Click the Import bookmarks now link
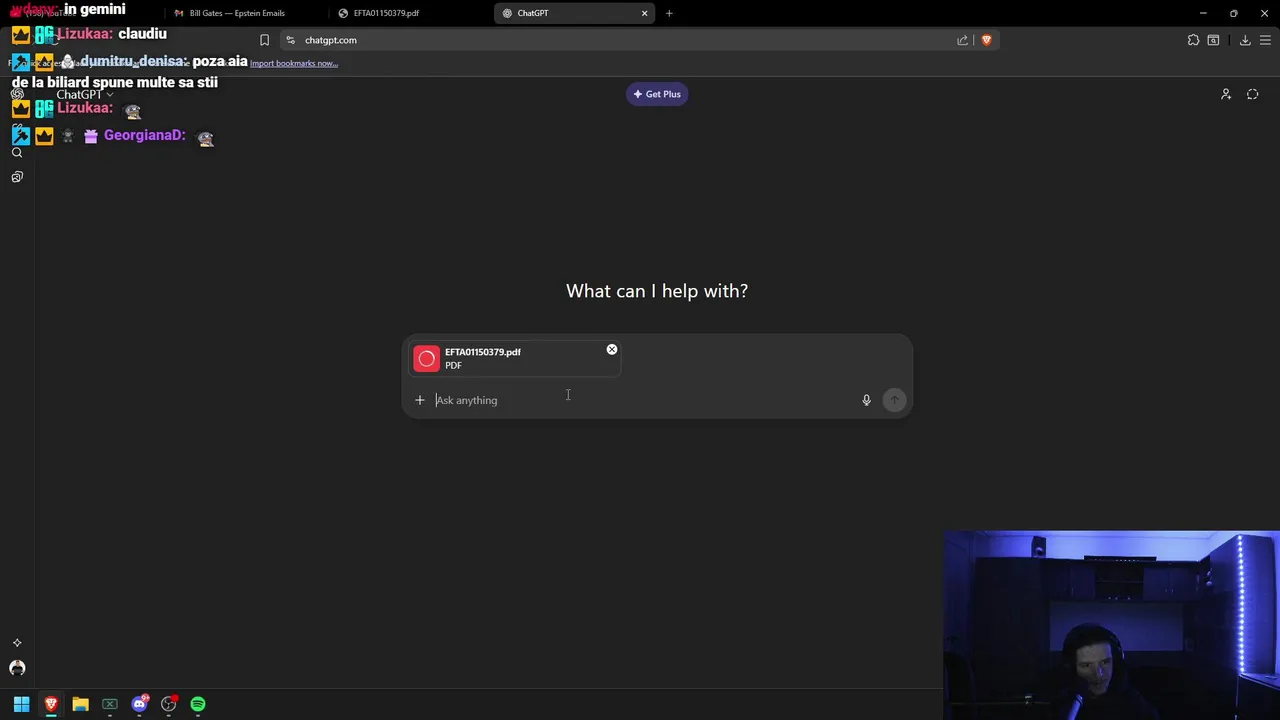This screenshot has width=1280, height=720. click(294, 63)
